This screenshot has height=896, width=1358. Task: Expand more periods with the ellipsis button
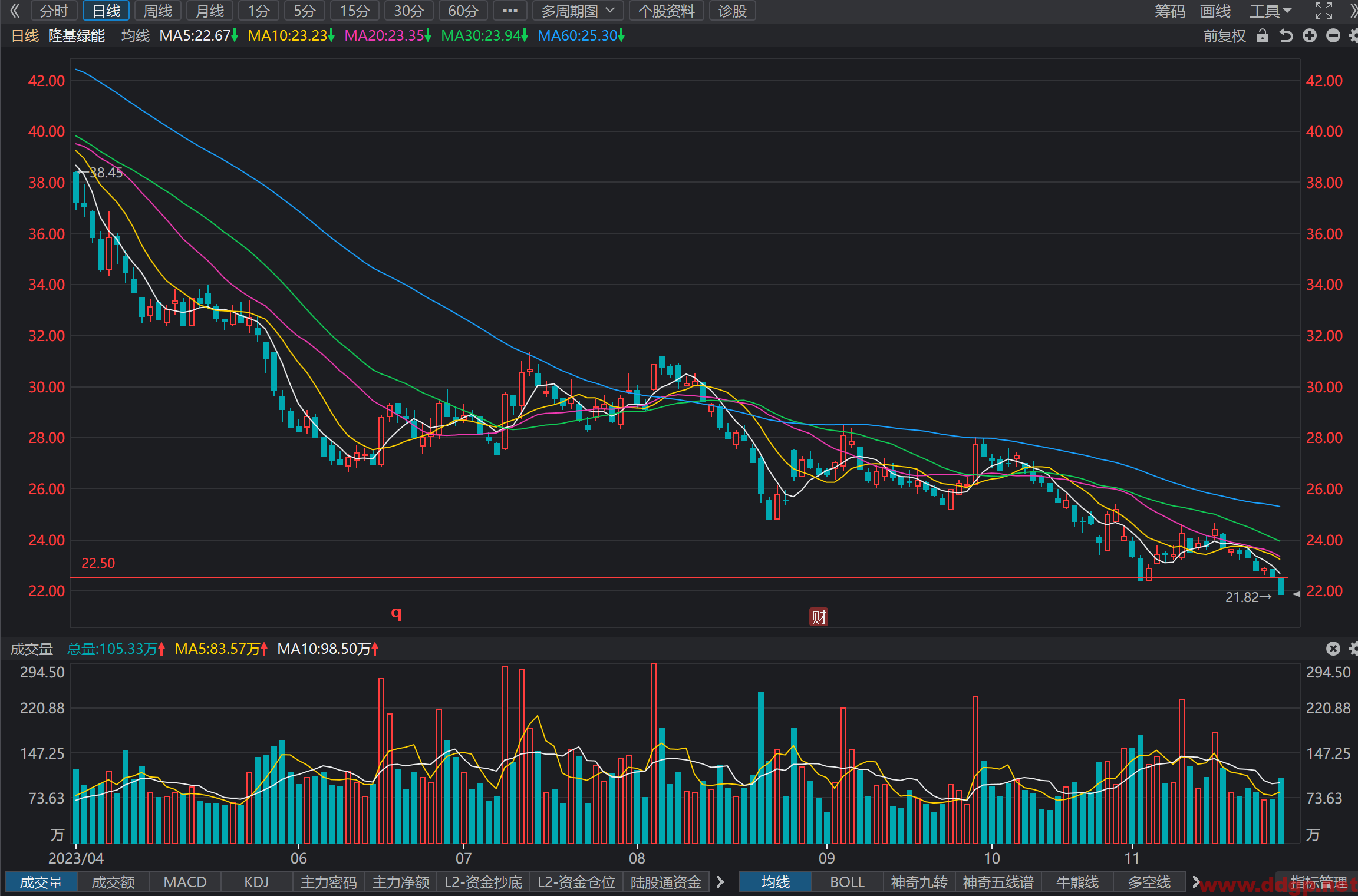(510, 11)
